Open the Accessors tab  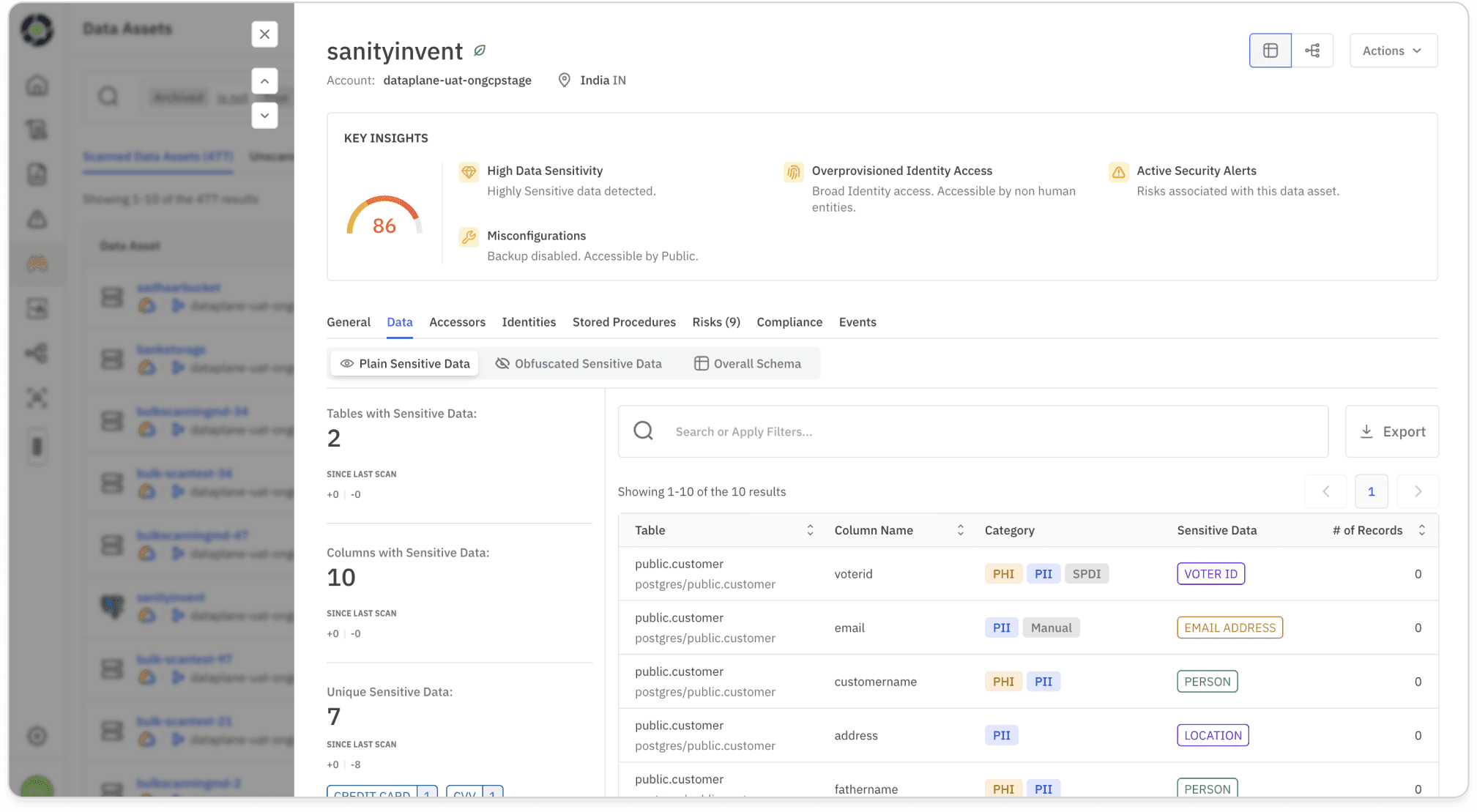tap(457, 322)
